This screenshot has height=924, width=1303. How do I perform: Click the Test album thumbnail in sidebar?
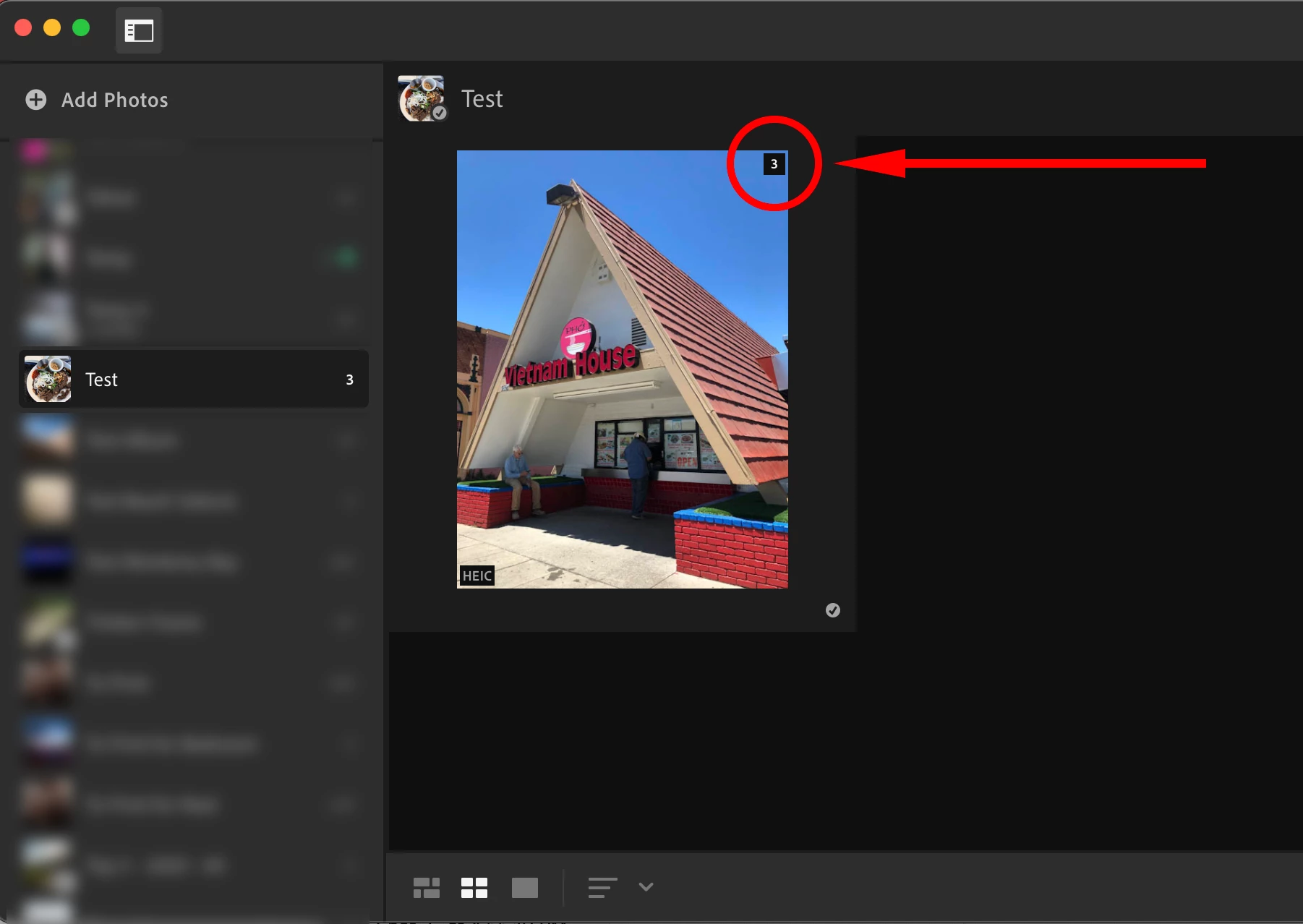click(48, 379)
